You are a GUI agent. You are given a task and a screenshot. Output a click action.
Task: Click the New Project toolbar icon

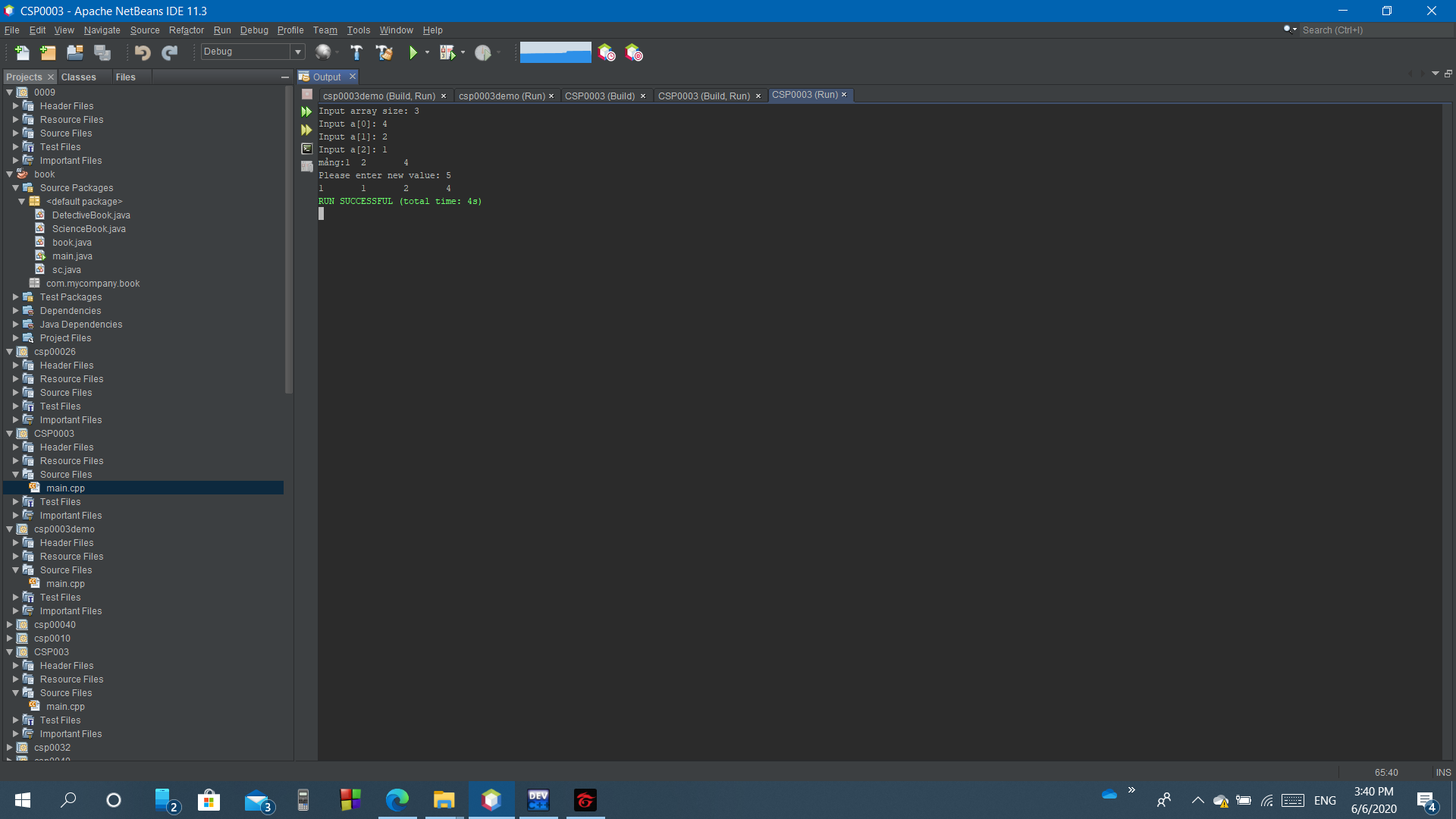pos(48,52)
